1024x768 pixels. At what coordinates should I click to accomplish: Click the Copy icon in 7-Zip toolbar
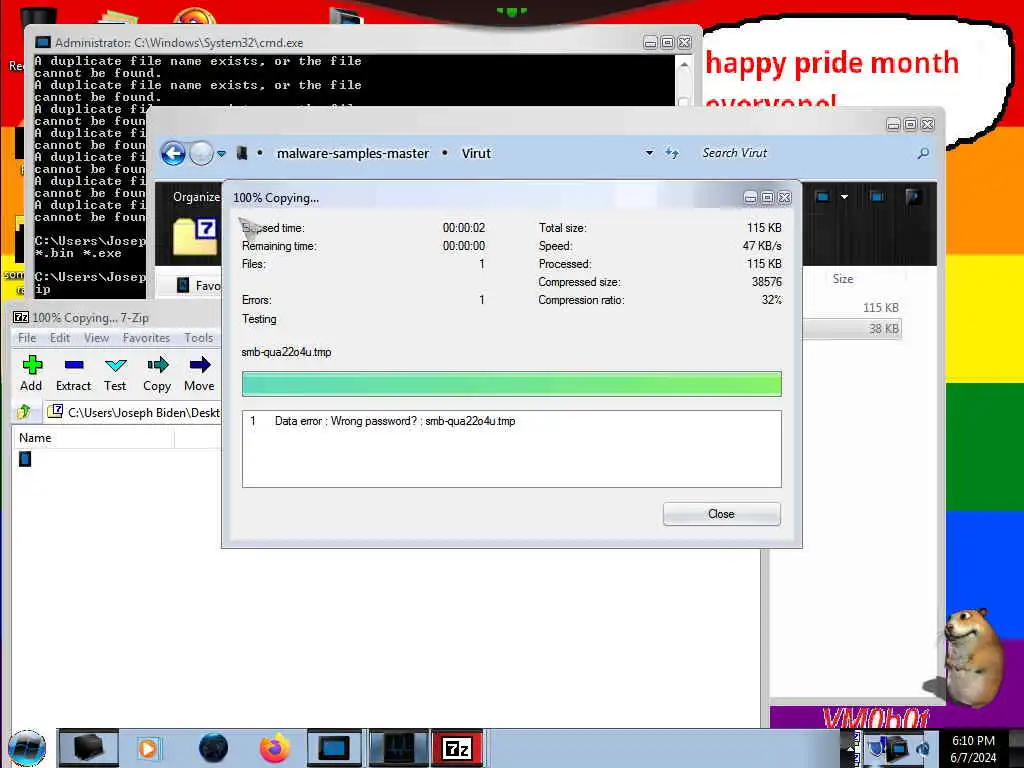pos(157,365)
